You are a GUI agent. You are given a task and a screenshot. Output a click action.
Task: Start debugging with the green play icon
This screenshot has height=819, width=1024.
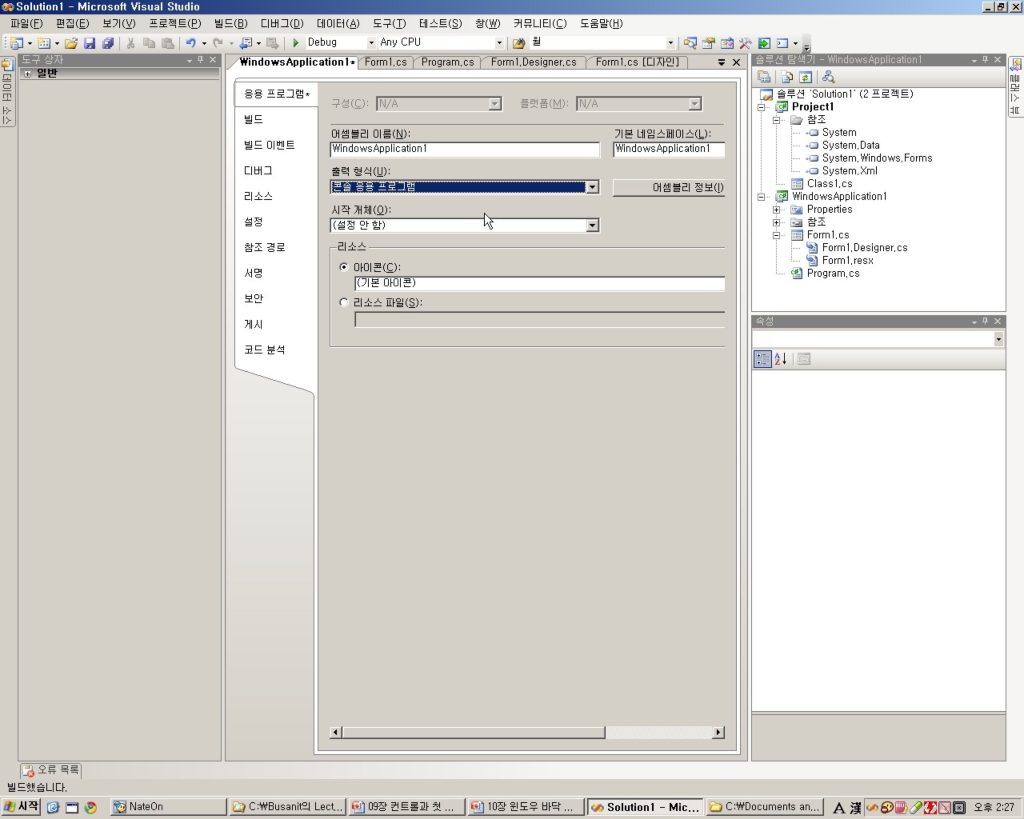295,42
